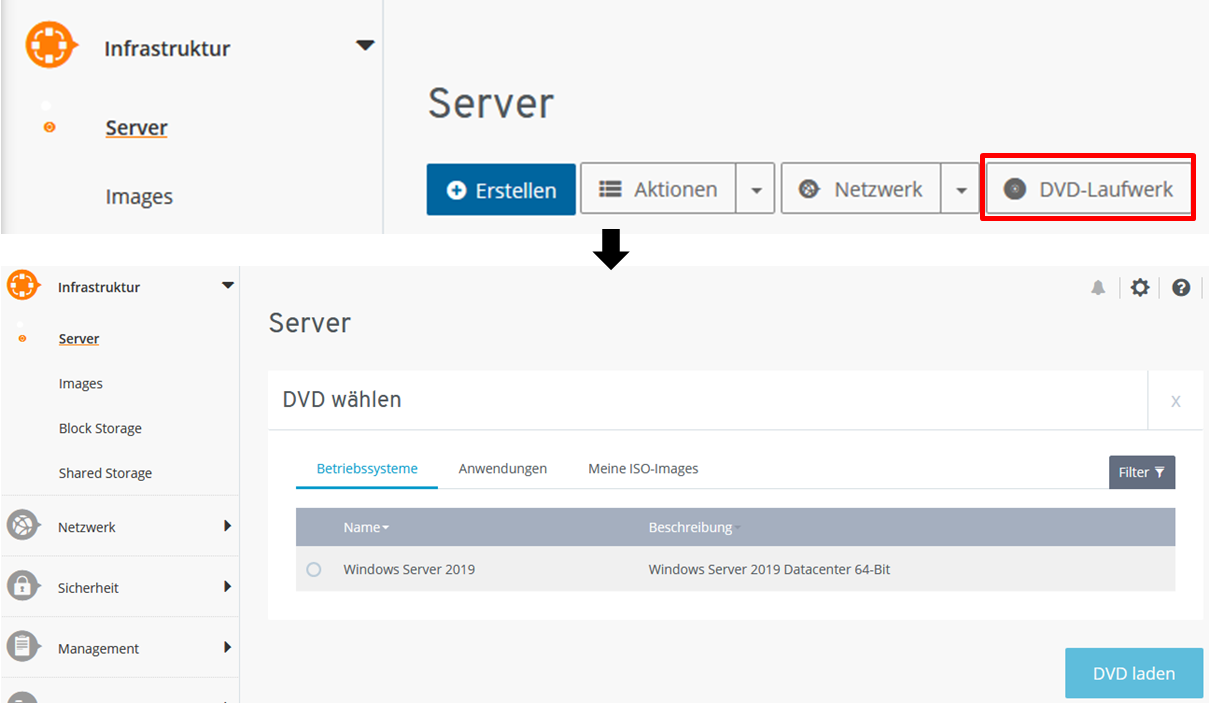Click the Sicherheit padlock icon

(x=23, y=587)
